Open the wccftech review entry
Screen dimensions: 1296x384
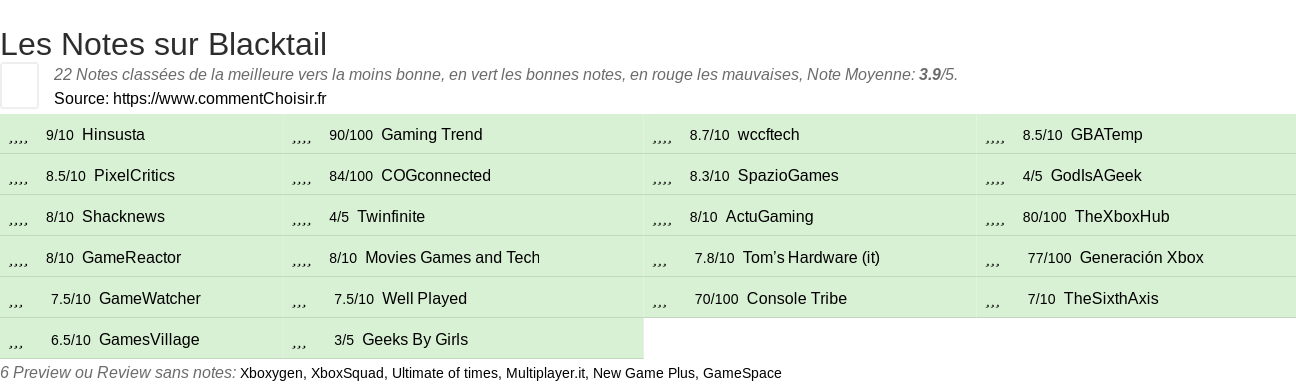click(768, 134)
